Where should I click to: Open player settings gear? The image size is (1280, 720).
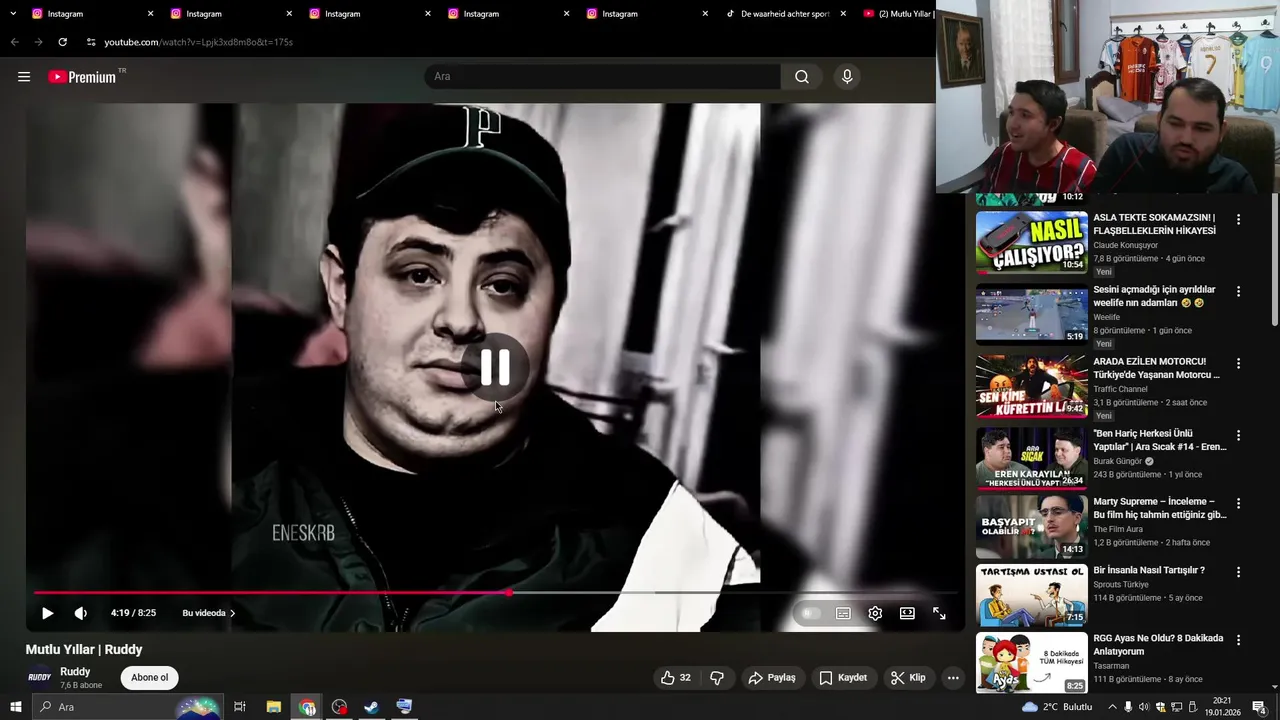click(x=875, y=613)
